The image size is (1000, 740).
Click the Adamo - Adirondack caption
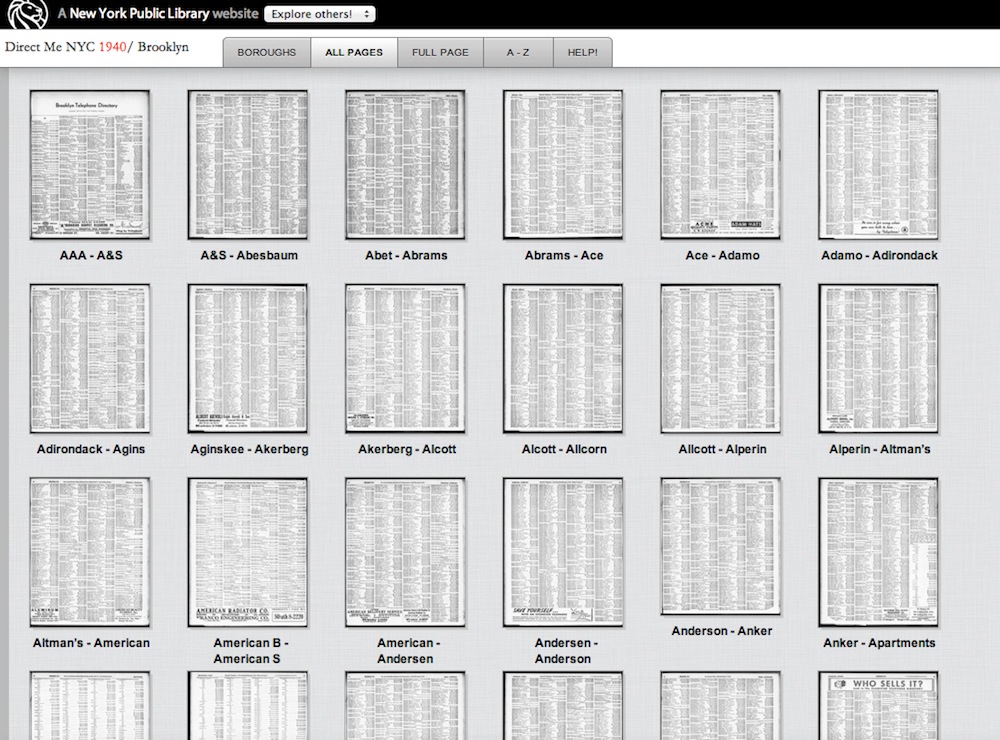pos(879,255)
